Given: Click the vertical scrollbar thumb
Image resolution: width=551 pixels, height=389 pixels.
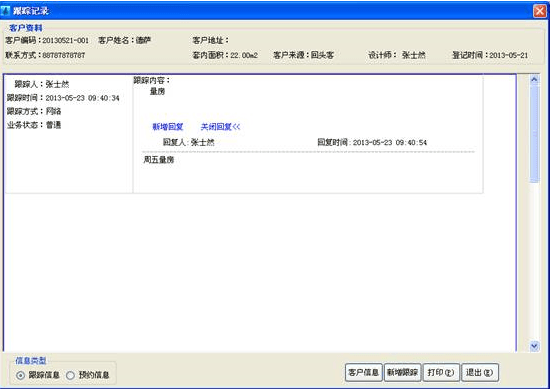Looking at the screenshot, I should tap(534, 134).
